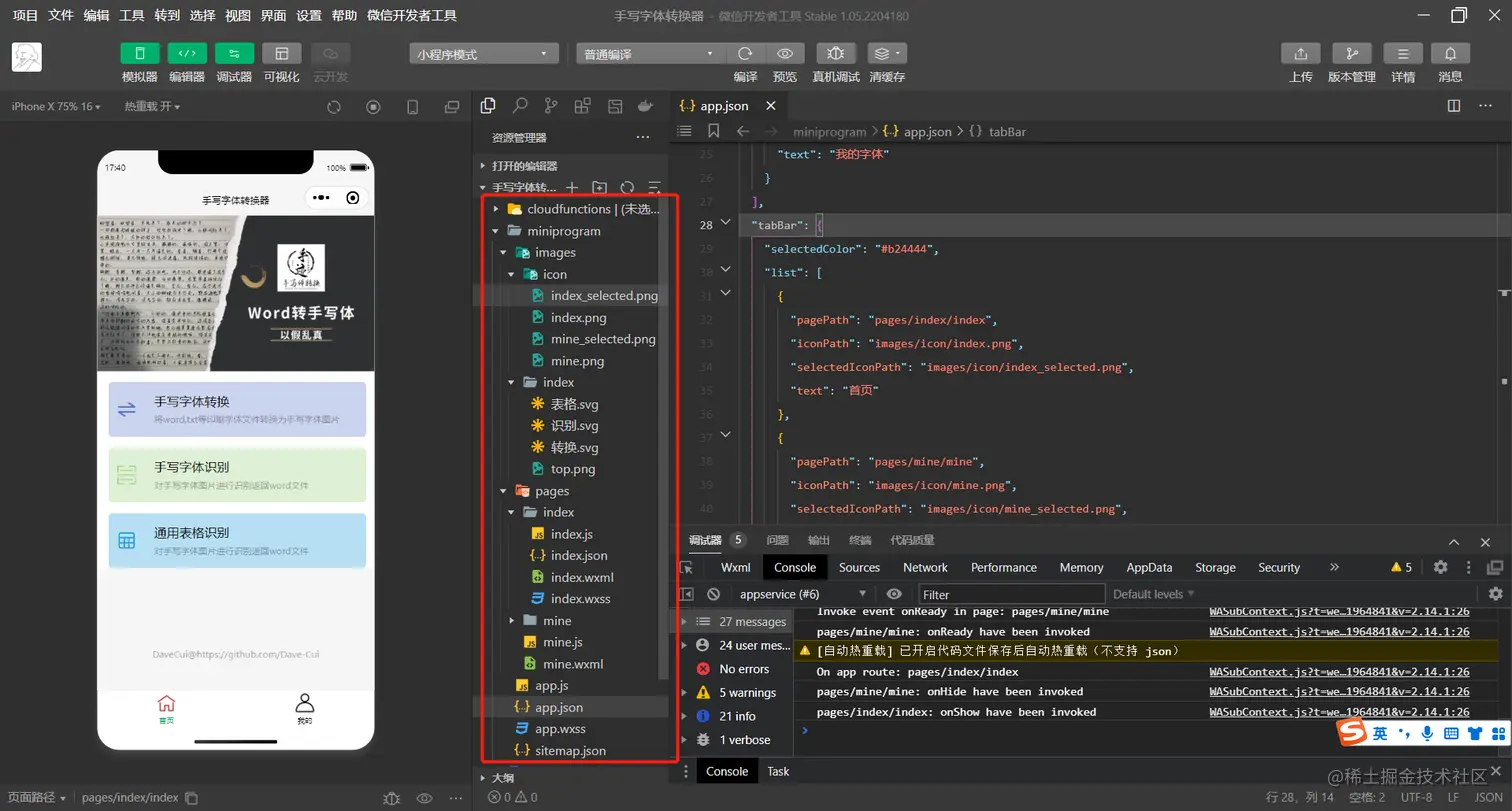The height and width of the screenshot is (811, 1512).
Task: Click the 消息 notification bell icon
Action: pos(1450,54)
